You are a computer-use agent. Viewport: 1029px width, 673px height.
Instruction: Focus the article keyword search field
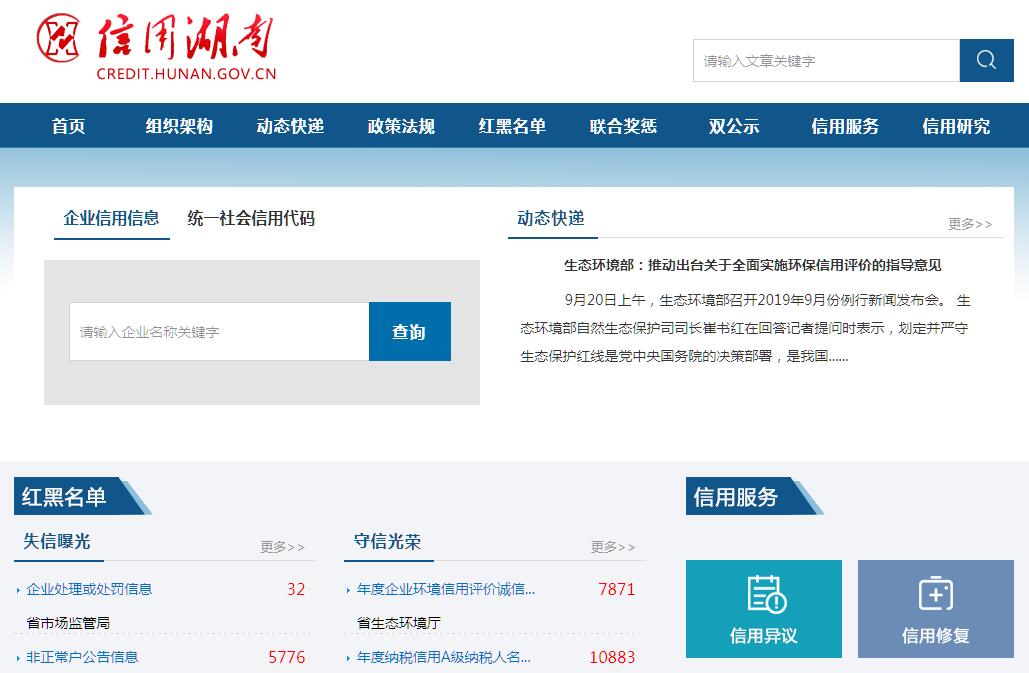click(826, 61)
